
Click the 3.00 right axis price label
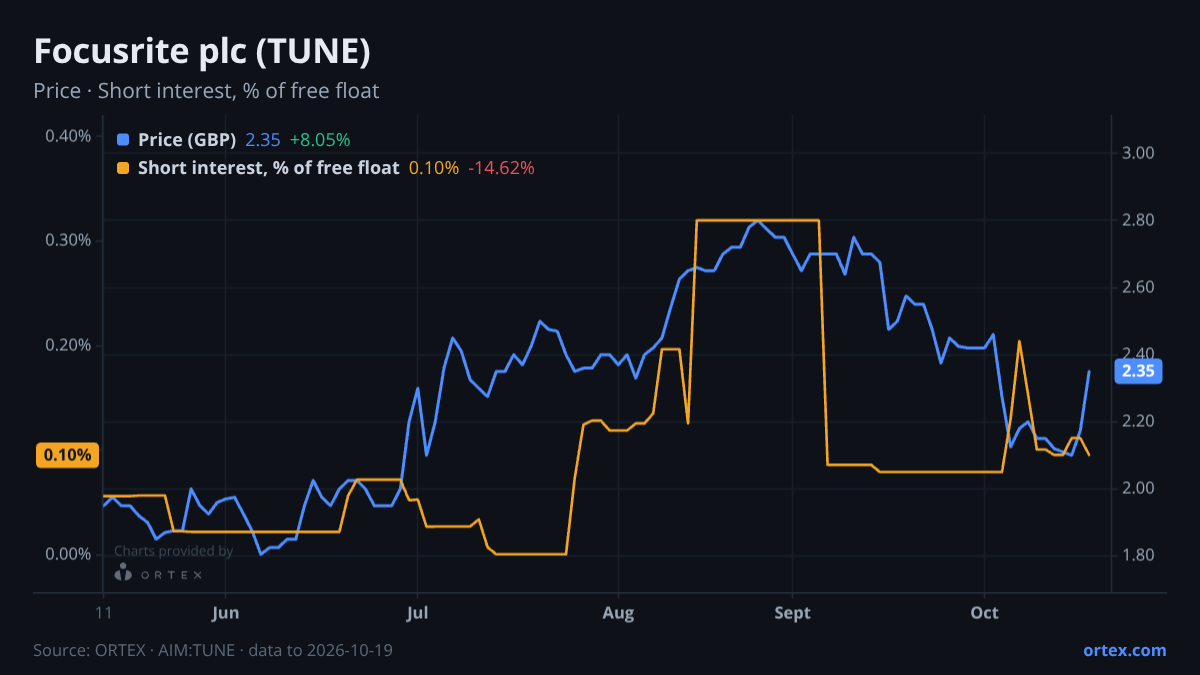1139,153
